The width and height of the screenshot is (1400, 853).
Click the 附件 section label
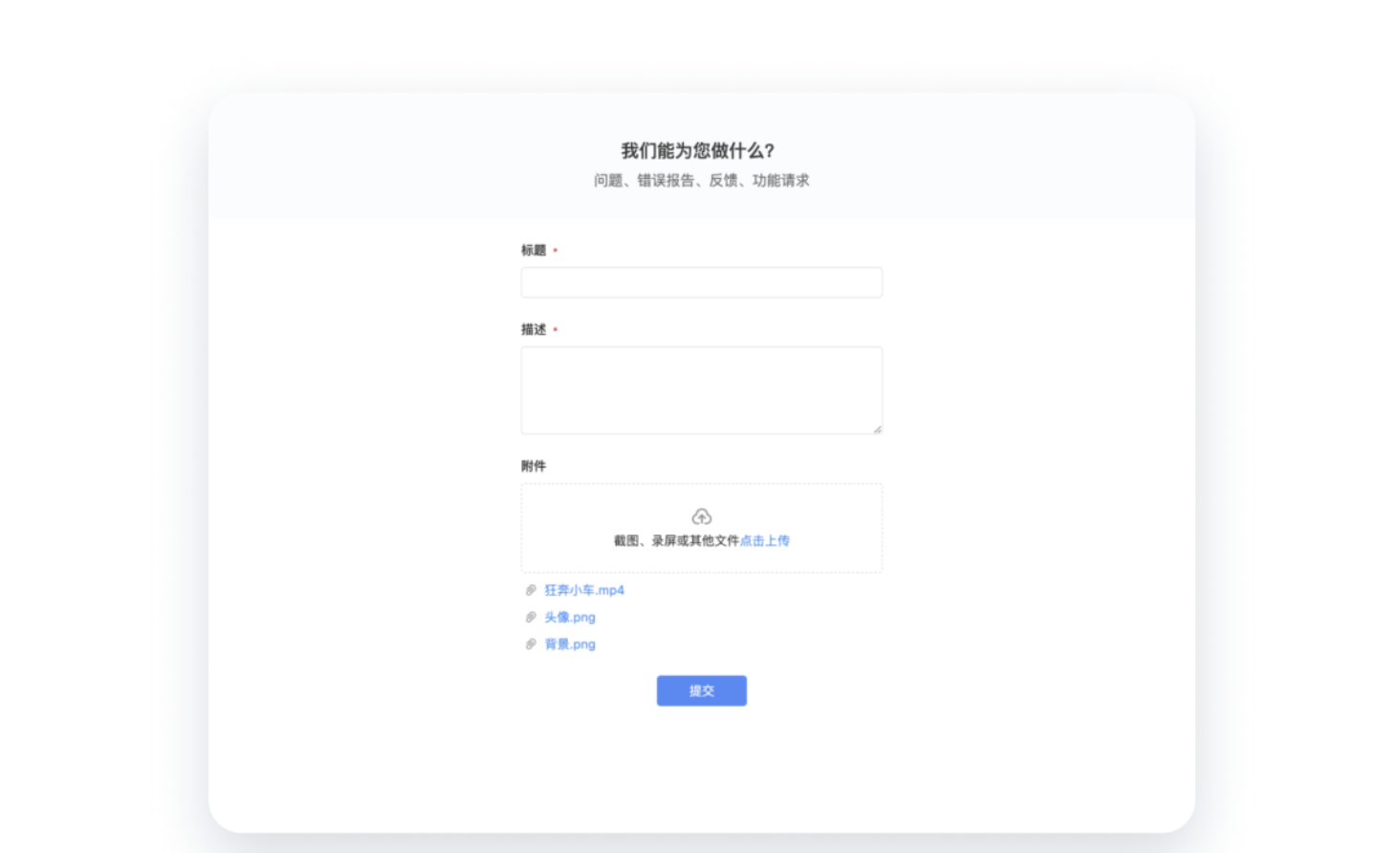(x=533, y=466)
